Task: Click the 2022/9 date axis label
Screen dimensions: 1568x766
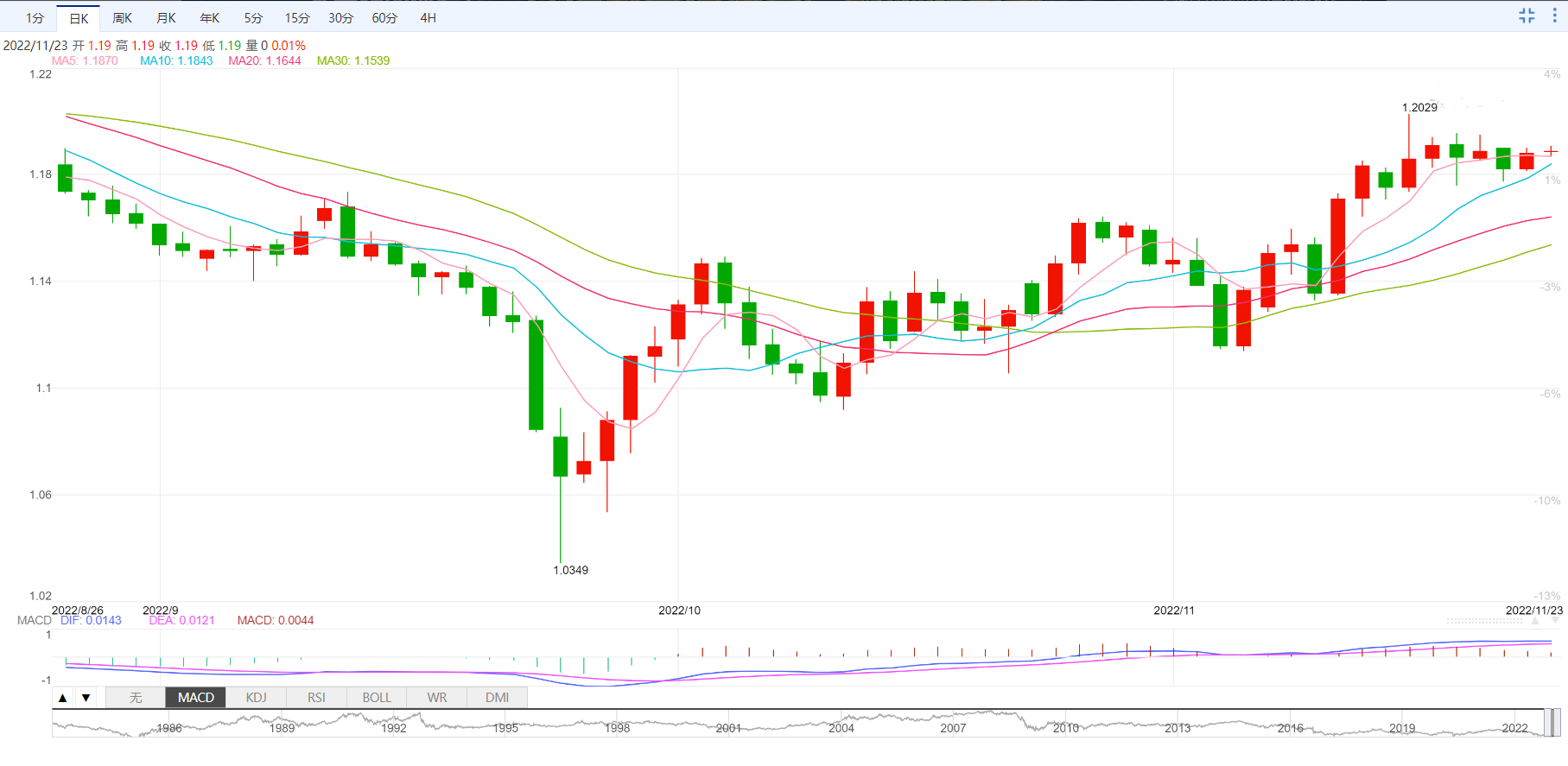Action: (161, 611)
